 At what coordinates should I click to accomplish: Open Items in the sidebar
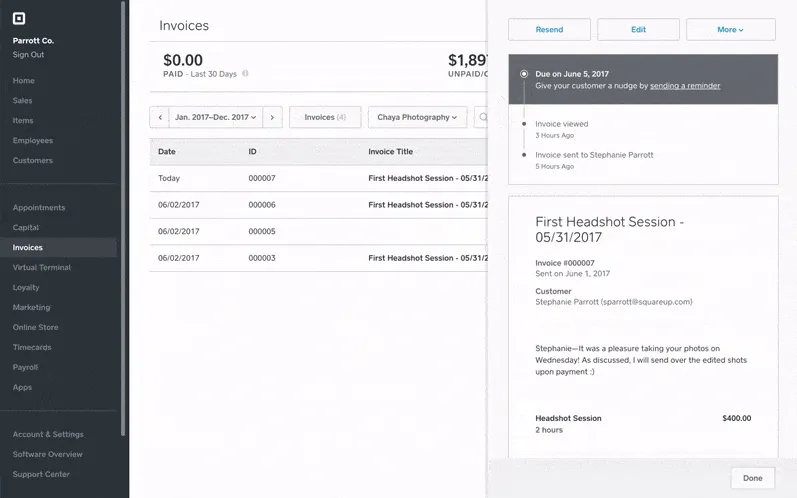[x=23, y=120]
